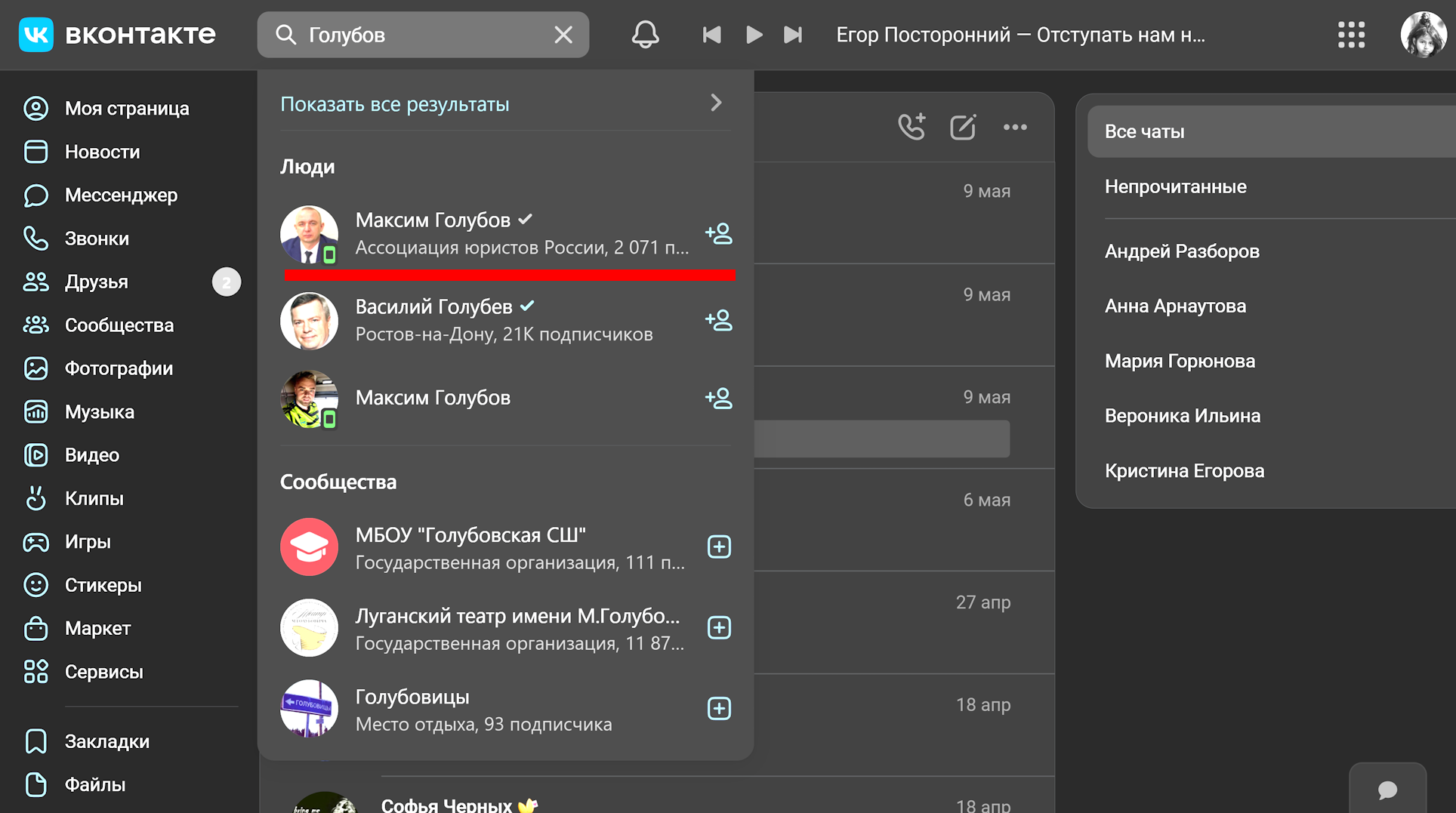The width and height of the screenshot is (1456, 813).
Task: Skip to previous track
Action: 711,35
